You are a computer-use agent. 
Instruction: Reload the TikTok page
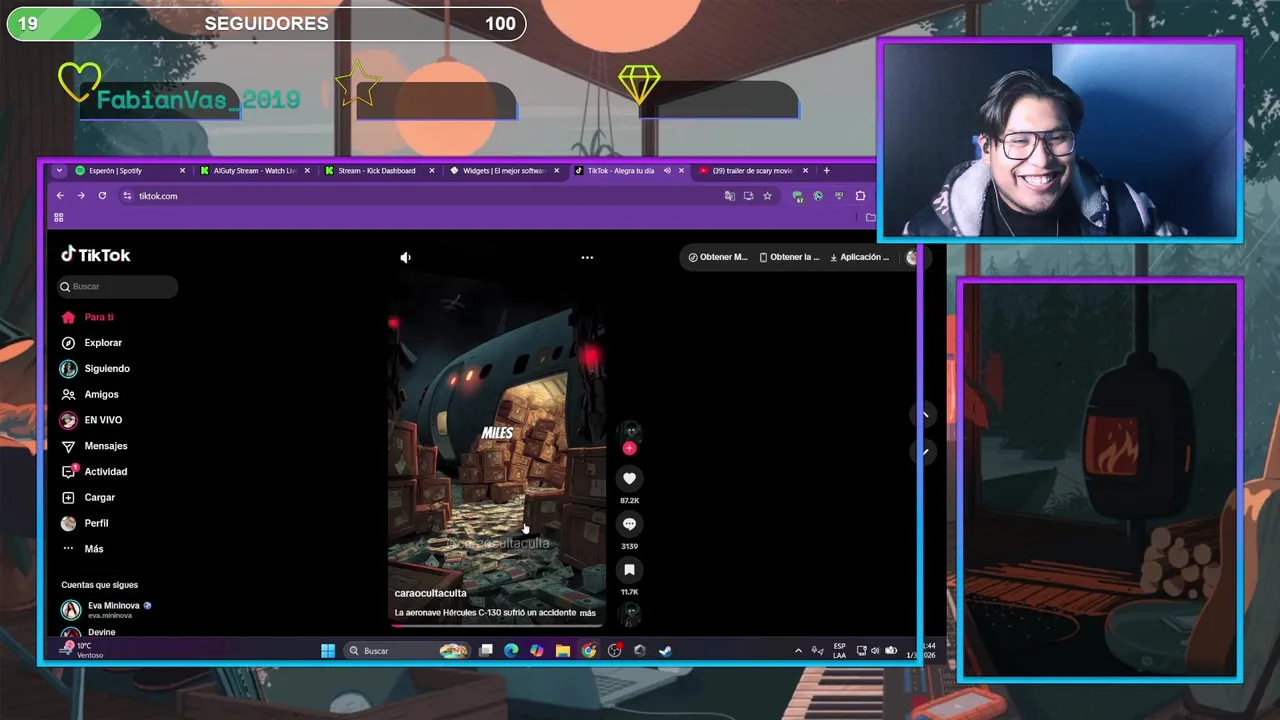tap(102, 196)
